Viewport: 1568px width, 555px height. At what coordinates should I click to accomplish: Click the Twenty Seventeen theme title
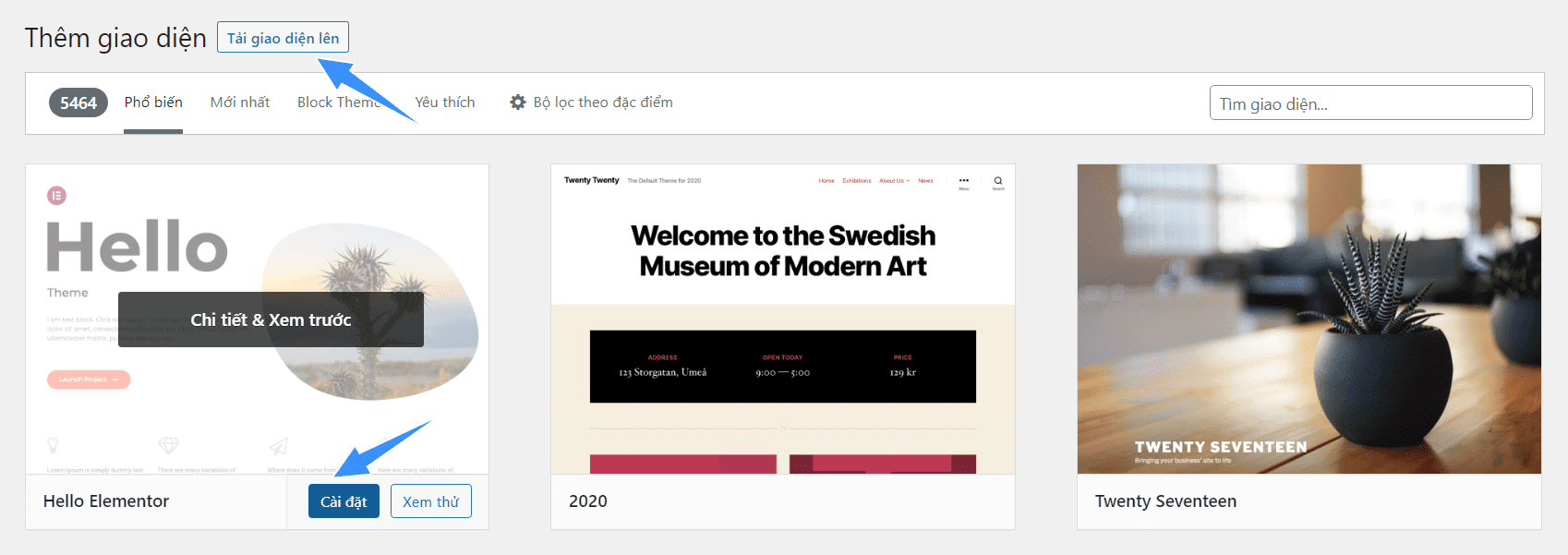[x=1165, y=501]
